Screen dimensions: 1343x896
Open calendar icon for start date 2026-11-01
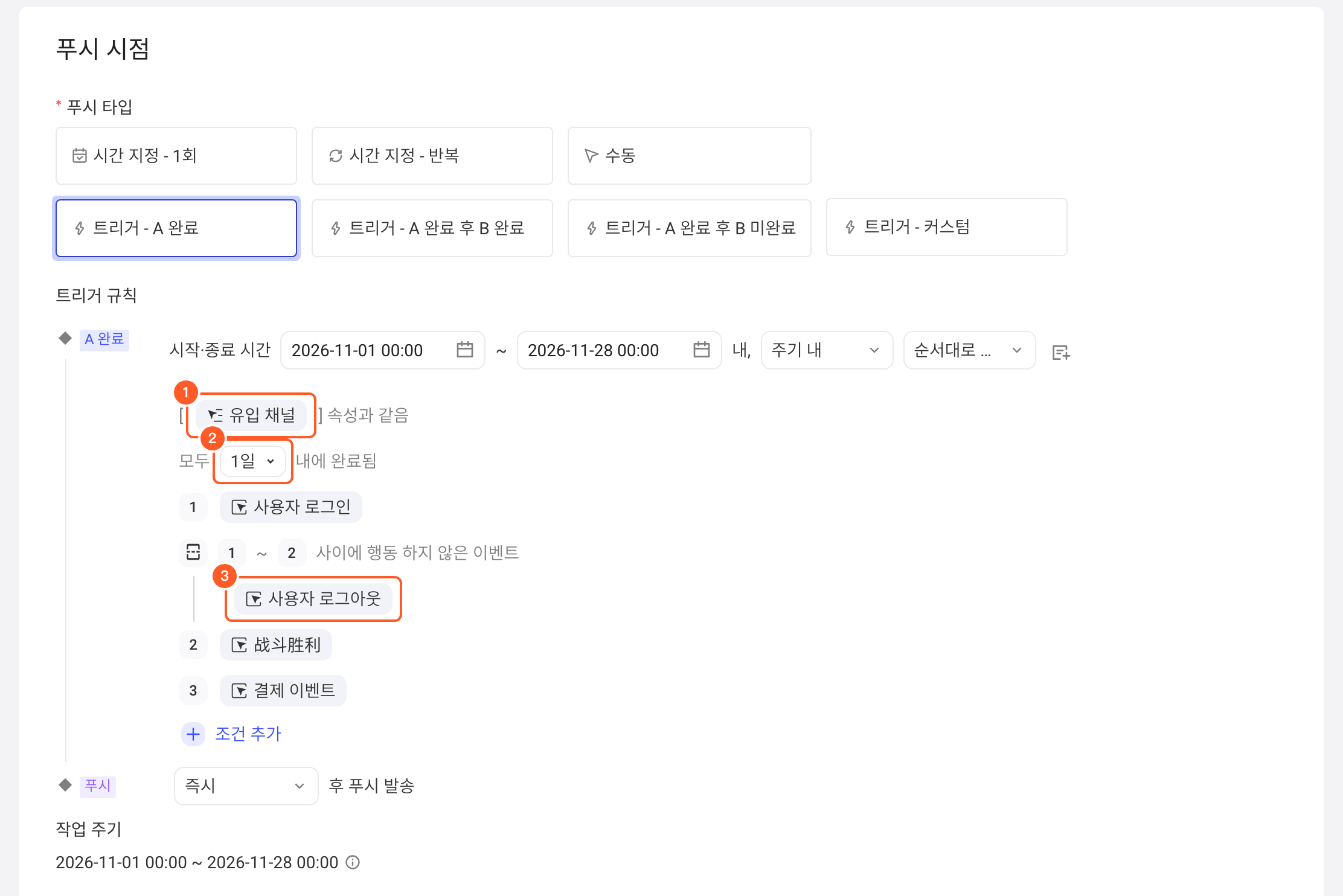click(465, 350)
